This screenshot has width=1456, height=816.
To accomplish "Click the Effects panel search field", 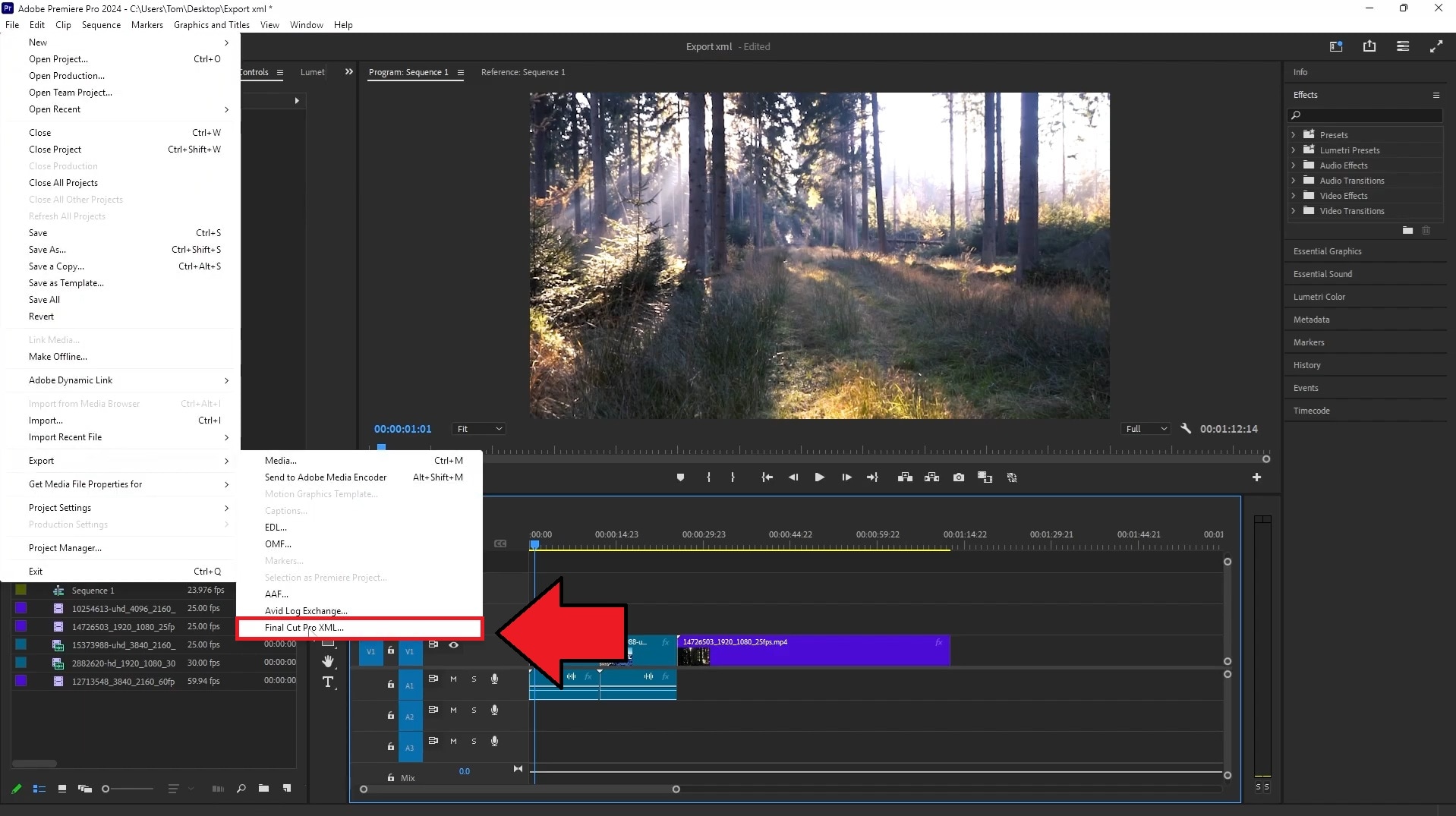I will [x=1365, y=115].
